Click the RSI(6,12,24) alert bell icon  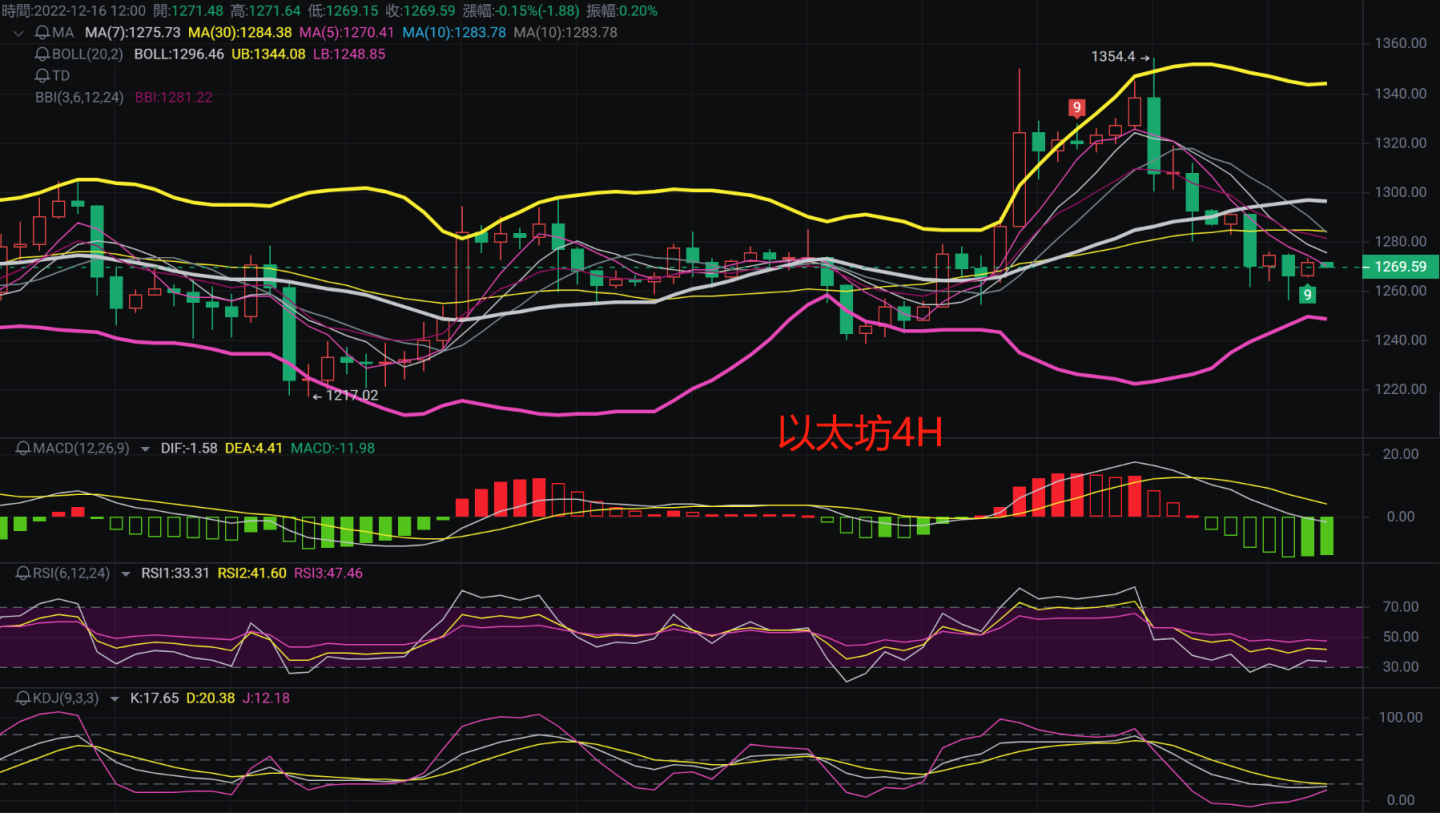click(x=22, y=573)
